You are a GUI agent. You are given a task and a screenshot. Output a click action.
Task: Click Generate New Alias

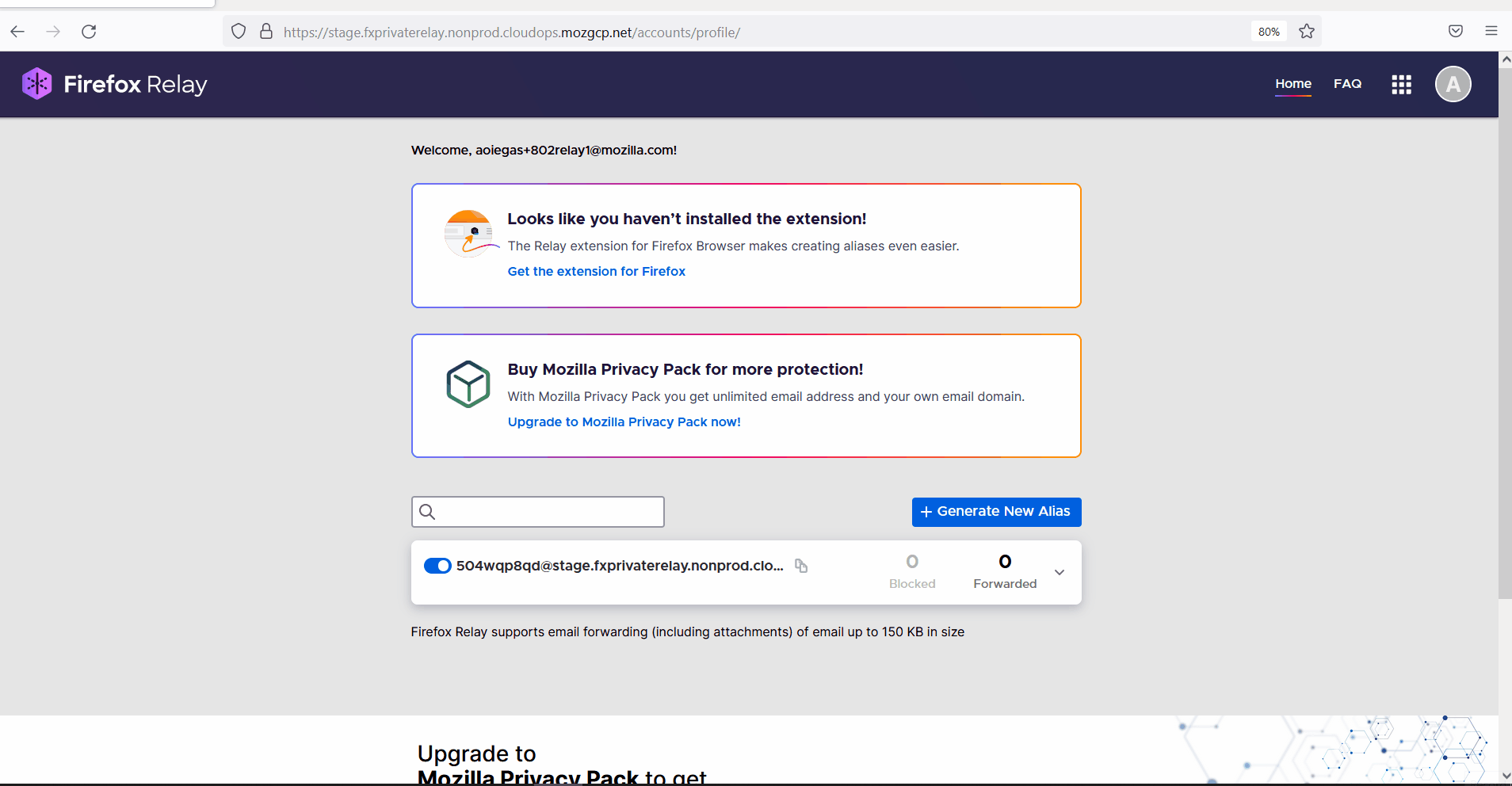pos(996,511)
